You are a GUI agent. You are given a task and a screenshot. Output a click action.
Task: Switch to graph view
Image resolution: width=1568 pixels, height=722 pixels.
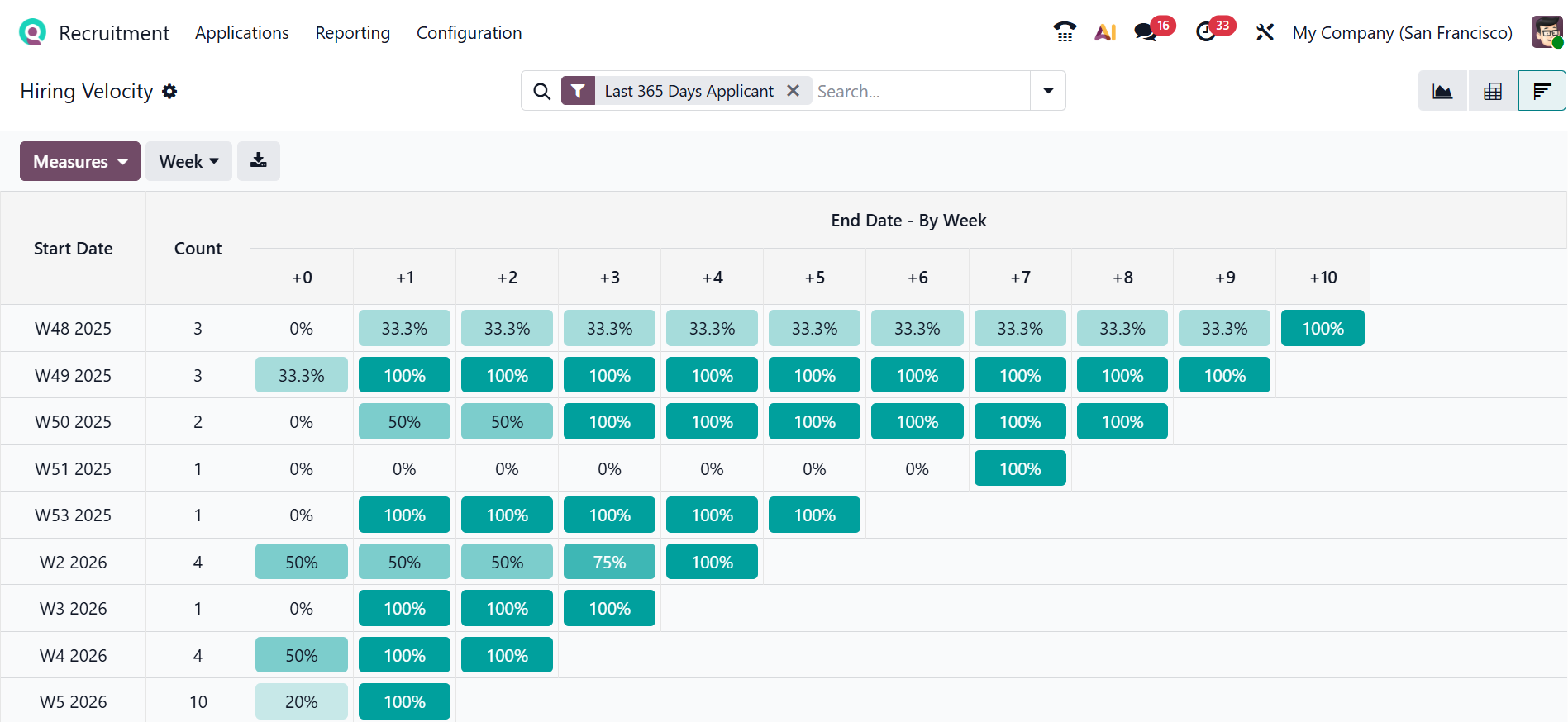pyautogui.click(x=1442, y=91)
